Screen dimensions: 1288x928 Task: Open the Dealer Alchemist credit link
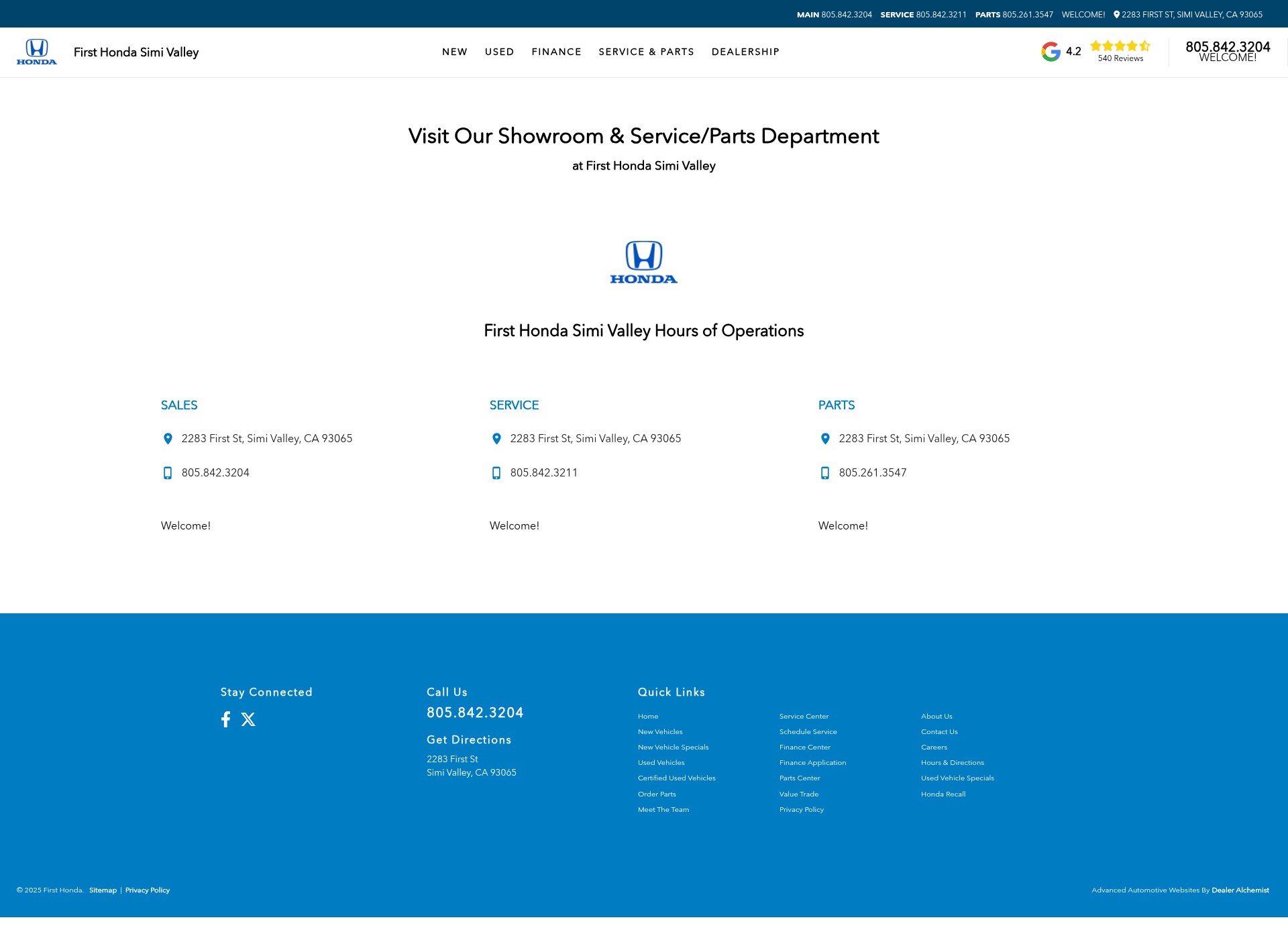click(x=1240, y=890)
